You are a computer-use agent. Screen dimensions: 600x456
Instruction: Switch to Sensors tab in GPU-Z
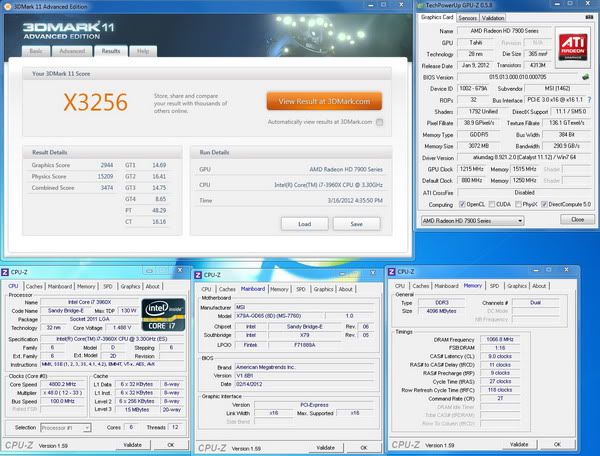pyautogui.click(x=468, y=18)
